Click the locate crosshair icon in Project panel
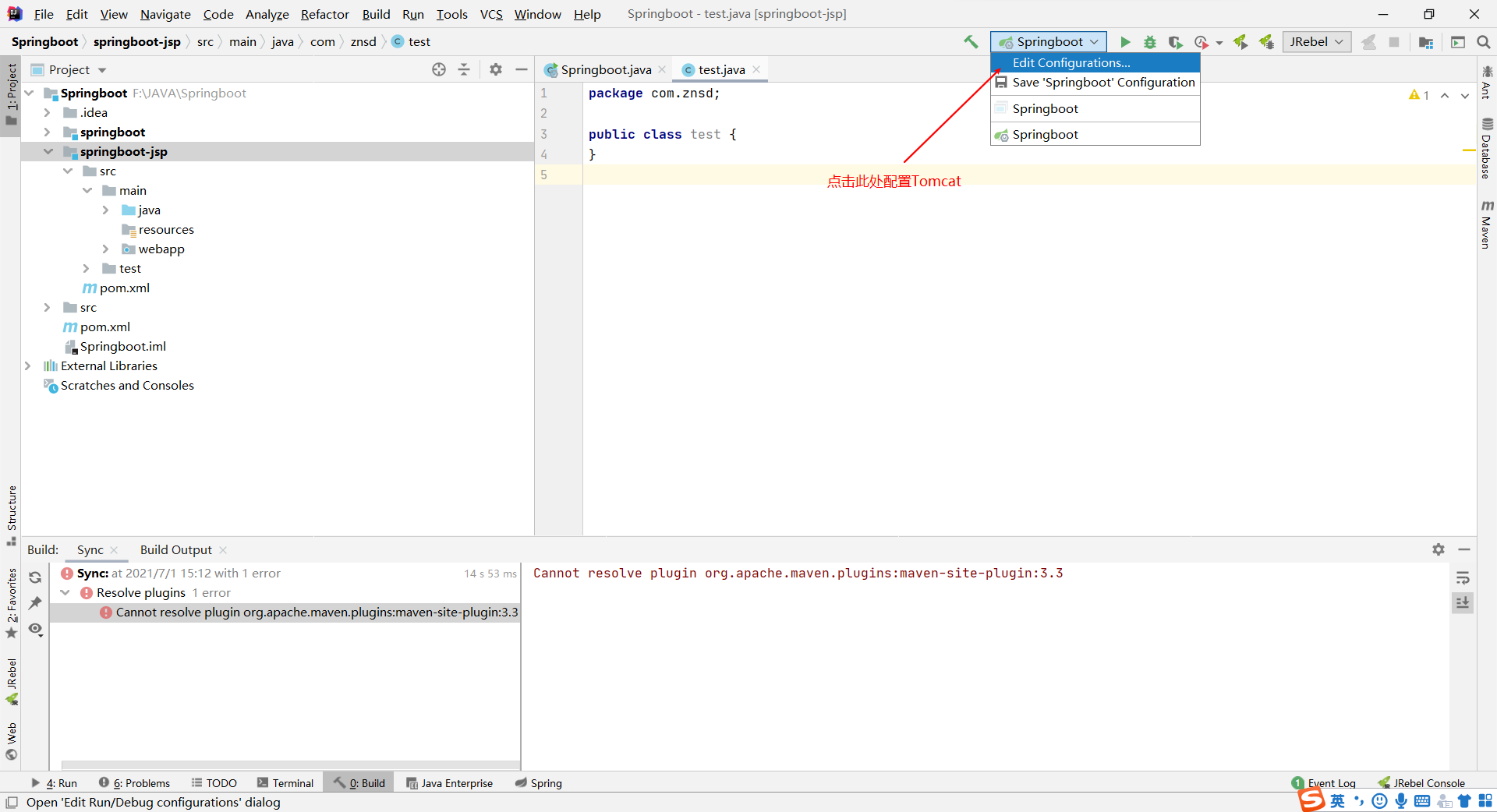 [439, 69]
